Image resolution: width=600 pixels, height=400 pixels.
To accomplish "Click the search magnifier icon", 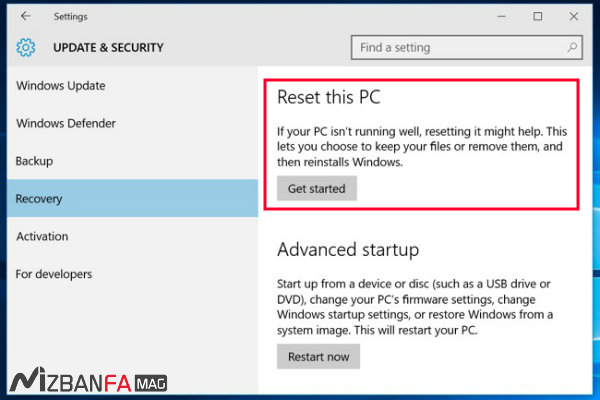I will [572, 47].
